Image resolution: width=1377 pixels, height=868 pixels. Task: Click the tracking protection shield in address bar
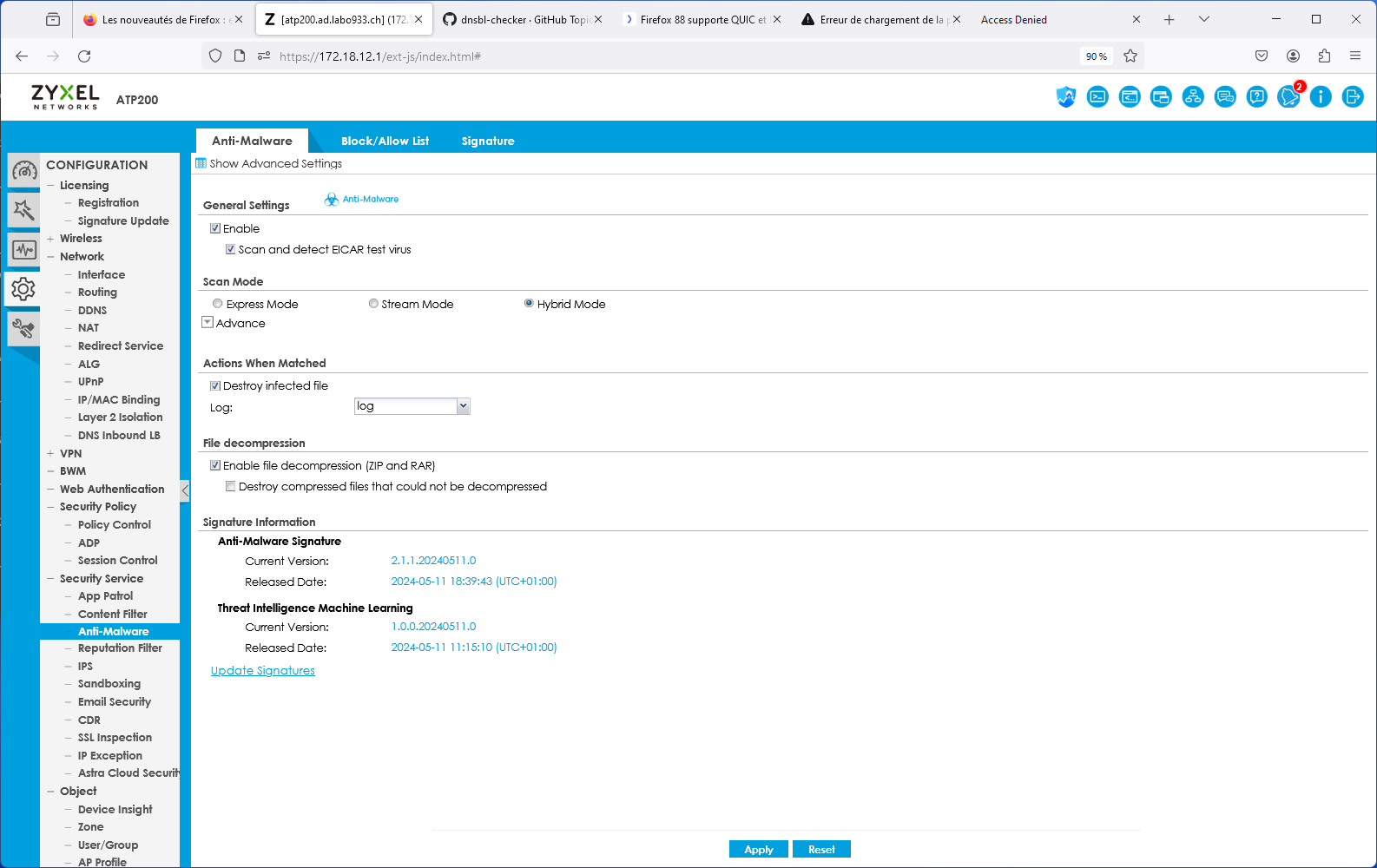coord(215,56)
